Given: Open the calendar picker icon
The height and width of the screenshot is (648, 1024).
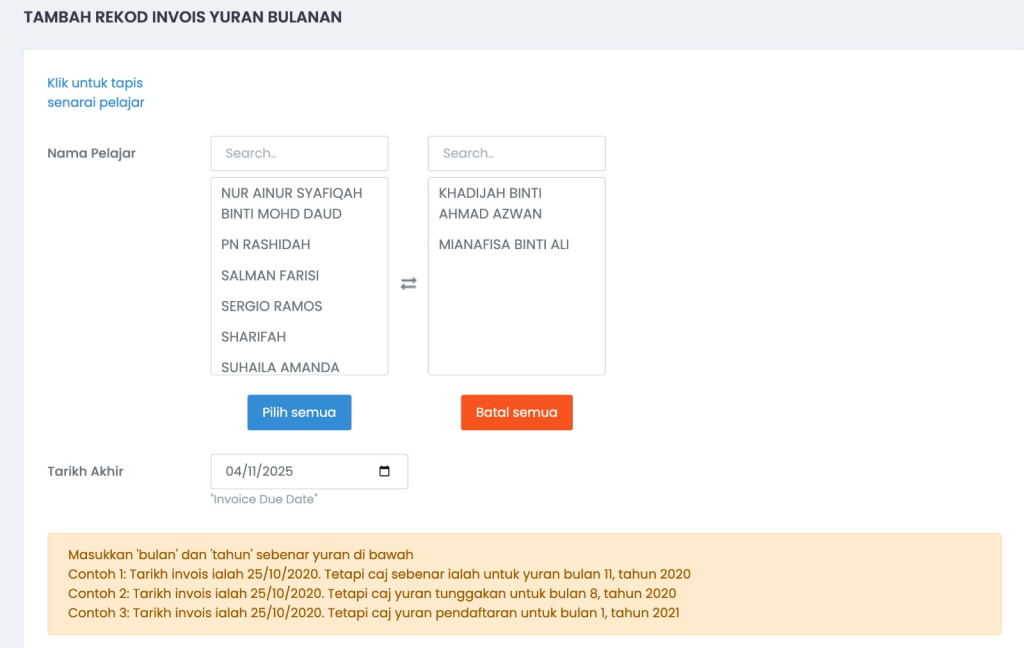Looking at the screenshot, I should [385, 472].
